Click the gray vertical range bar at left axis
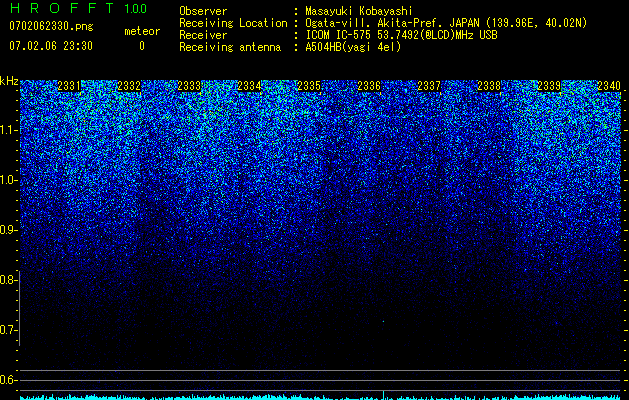This screenshot has width=629, height=400. pyautogui.click(x=20, y=308)
